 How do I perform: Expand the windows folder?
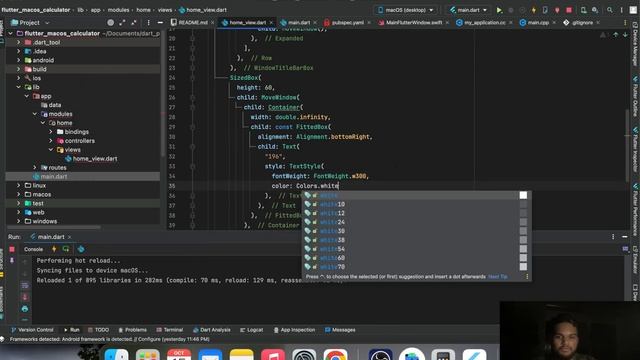point(18,221)
